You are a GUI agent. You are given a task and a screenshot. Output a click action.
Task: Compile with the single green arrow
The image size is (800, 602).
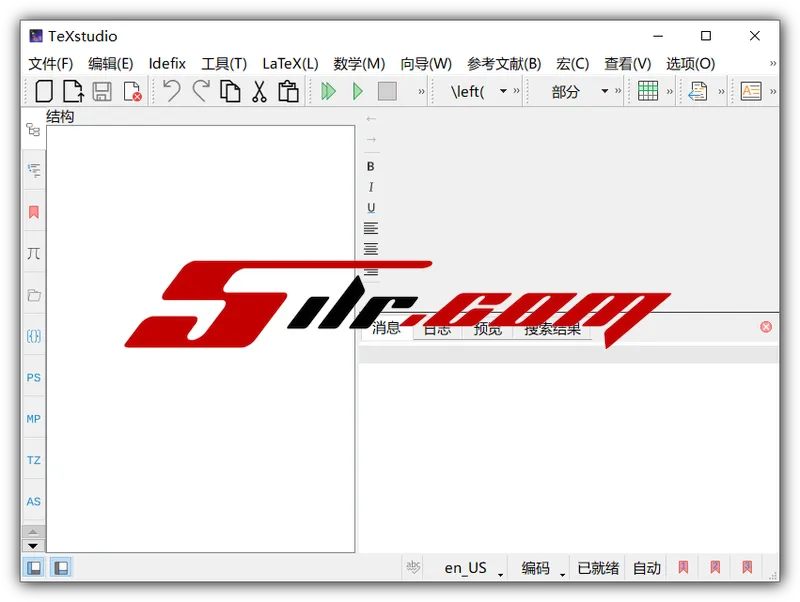pos(358,91)
